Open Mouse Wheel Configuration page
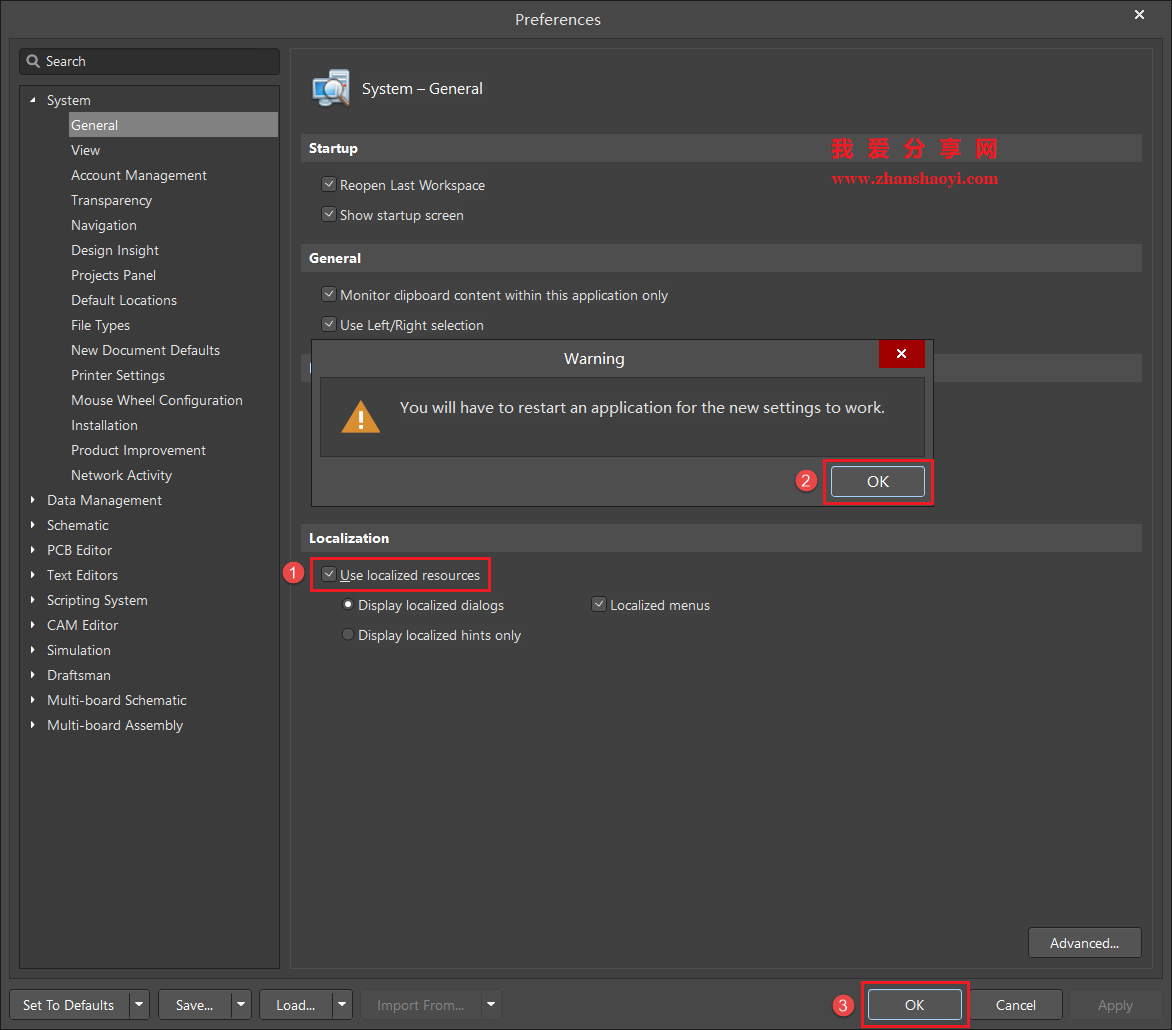Screen dimensions: 1172x1030 (156, 400)
